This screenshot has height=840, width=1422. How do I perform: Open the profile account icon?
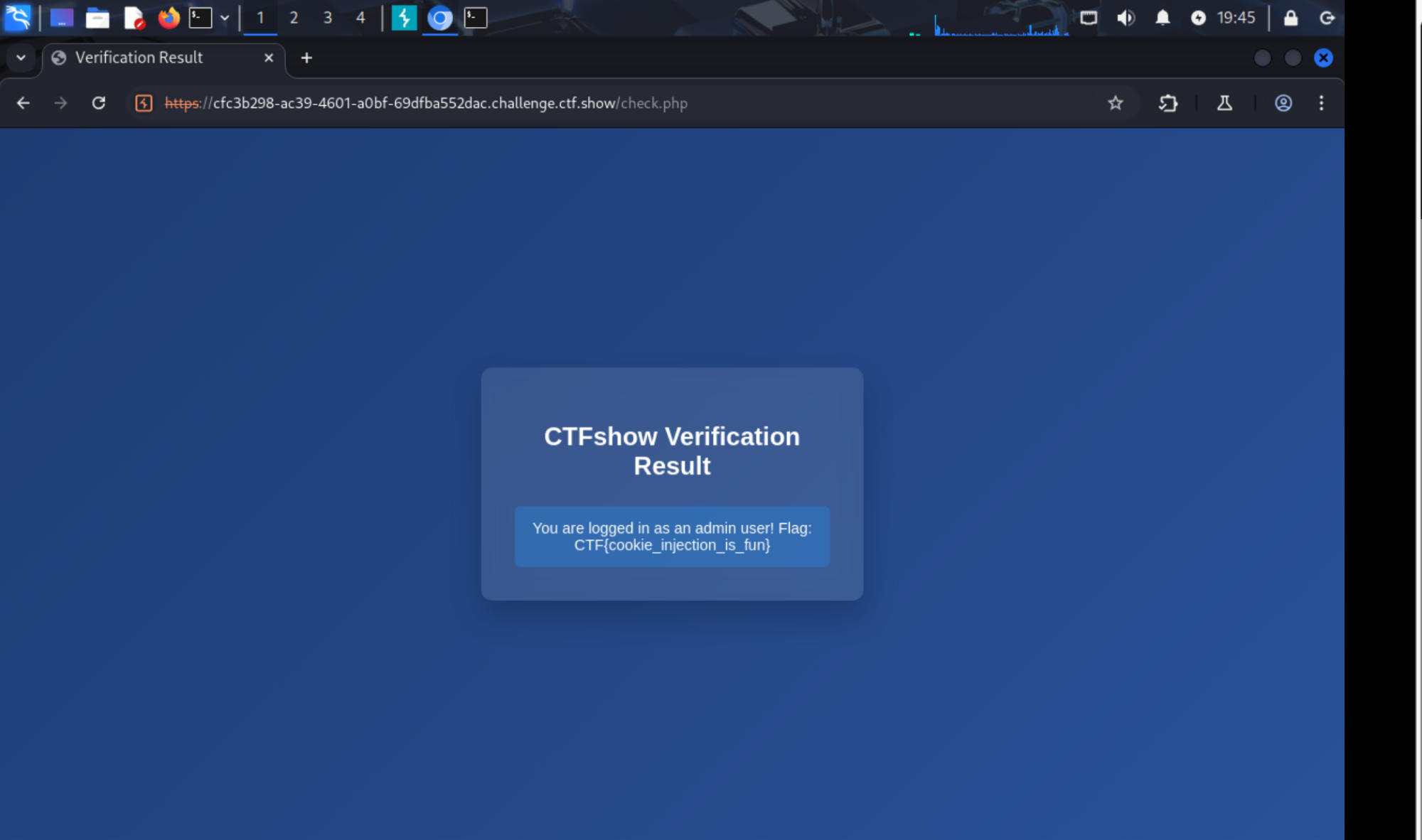pos(1283,103)
